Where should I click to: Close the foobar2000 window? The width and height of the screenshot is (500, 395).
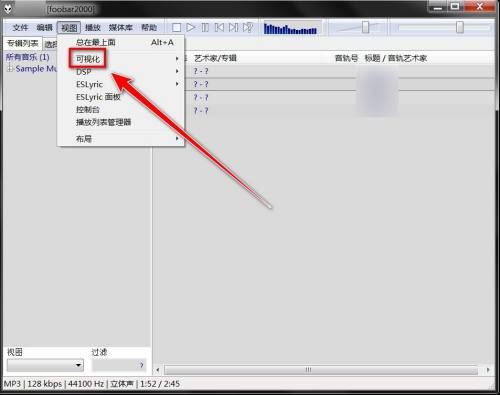480,7
